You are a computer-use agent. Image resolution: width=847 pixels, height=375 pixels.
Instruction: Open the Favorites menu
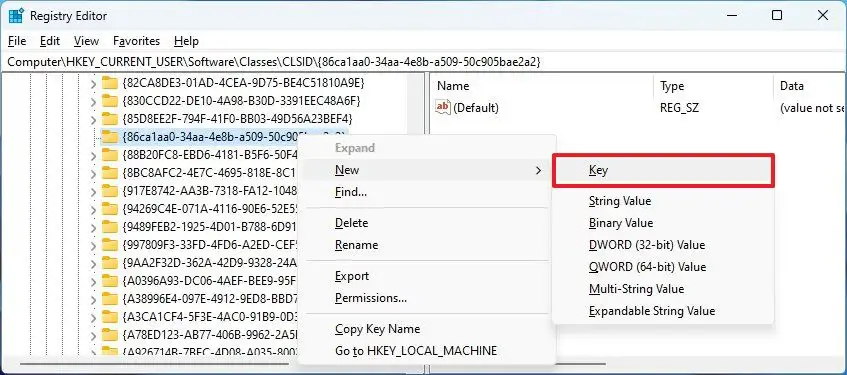click(x=137, y=41)
